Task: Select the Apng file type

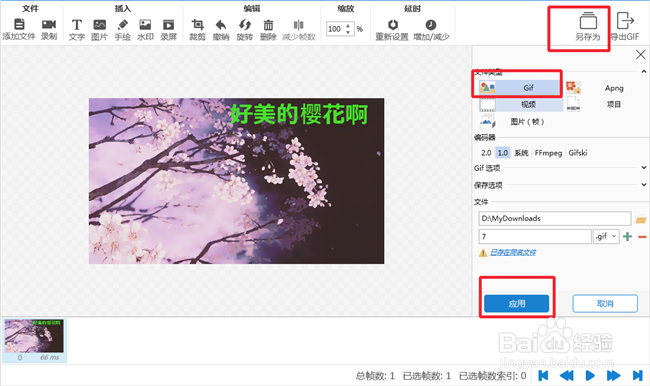Action: coord(605,87)
